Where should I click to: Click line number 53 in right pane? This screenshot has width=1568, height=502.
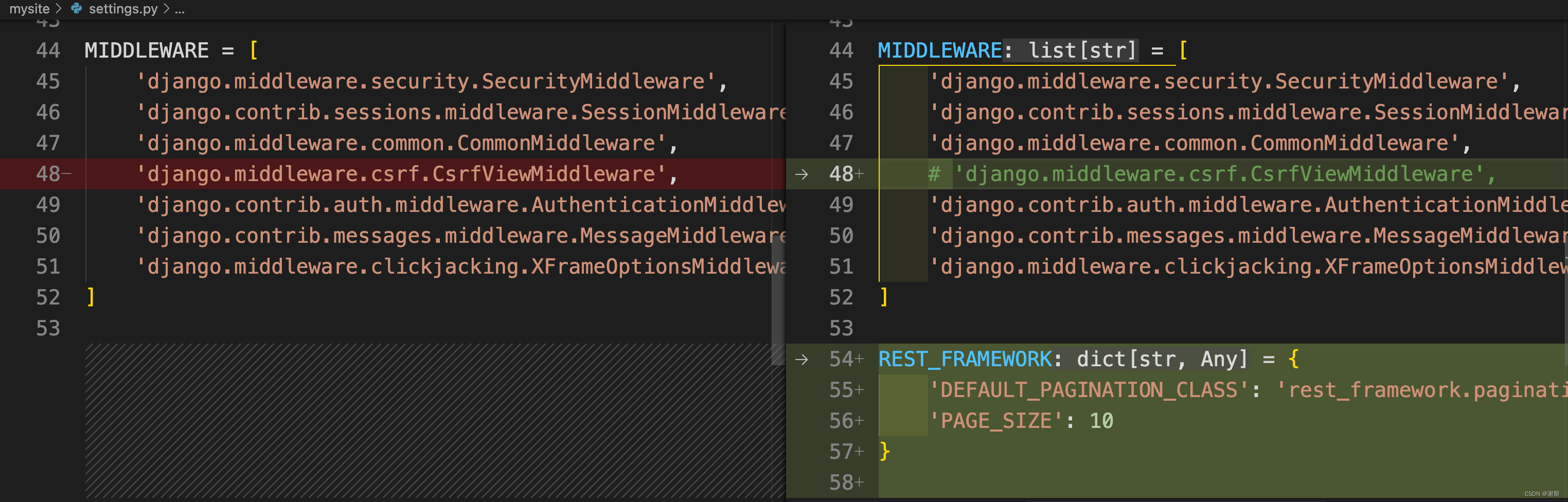click(x=841, y=329)
